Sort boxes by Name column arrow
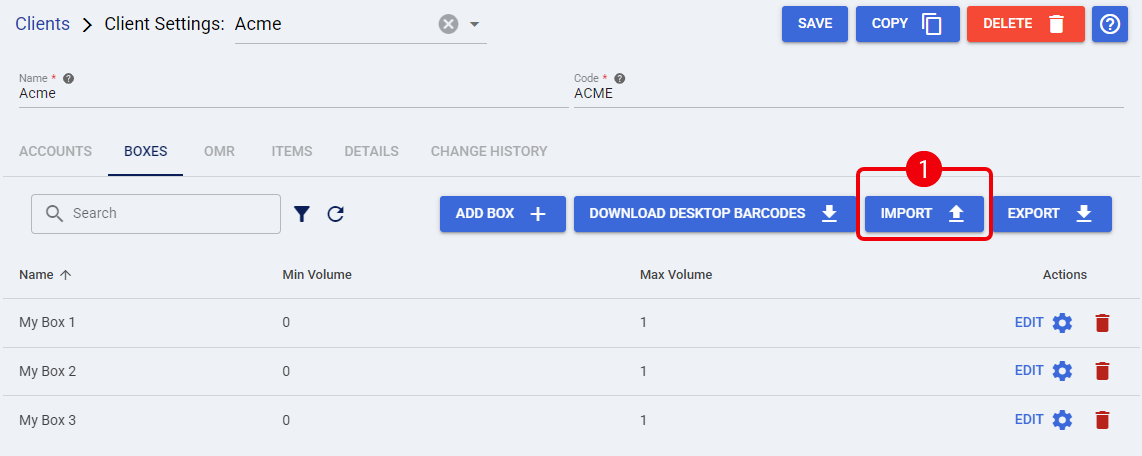This screenshot has height=456, width=1142. point(66,275)
